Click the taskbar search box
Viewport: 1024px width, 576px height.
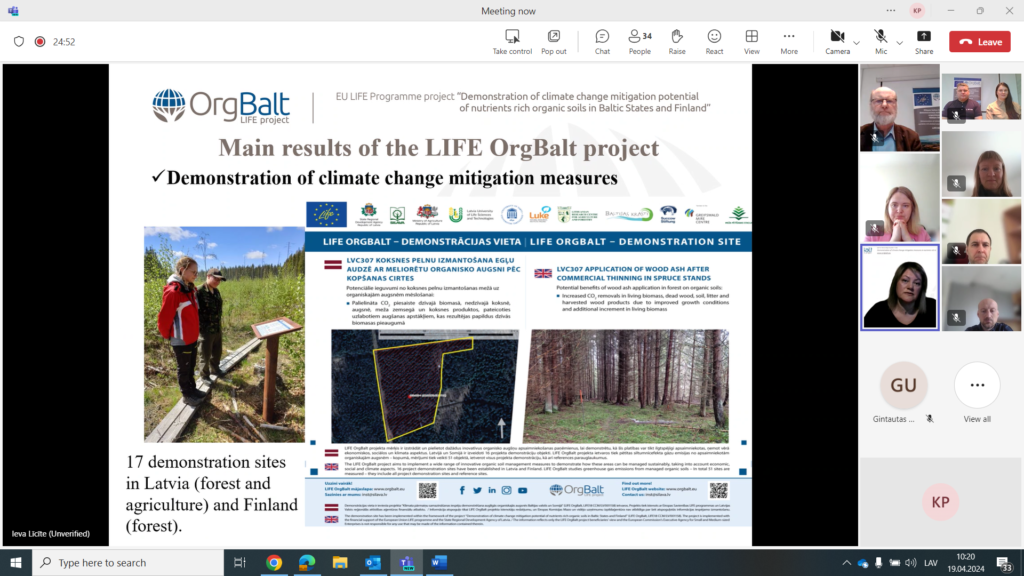pyautogui.click(x=128, y=562)
